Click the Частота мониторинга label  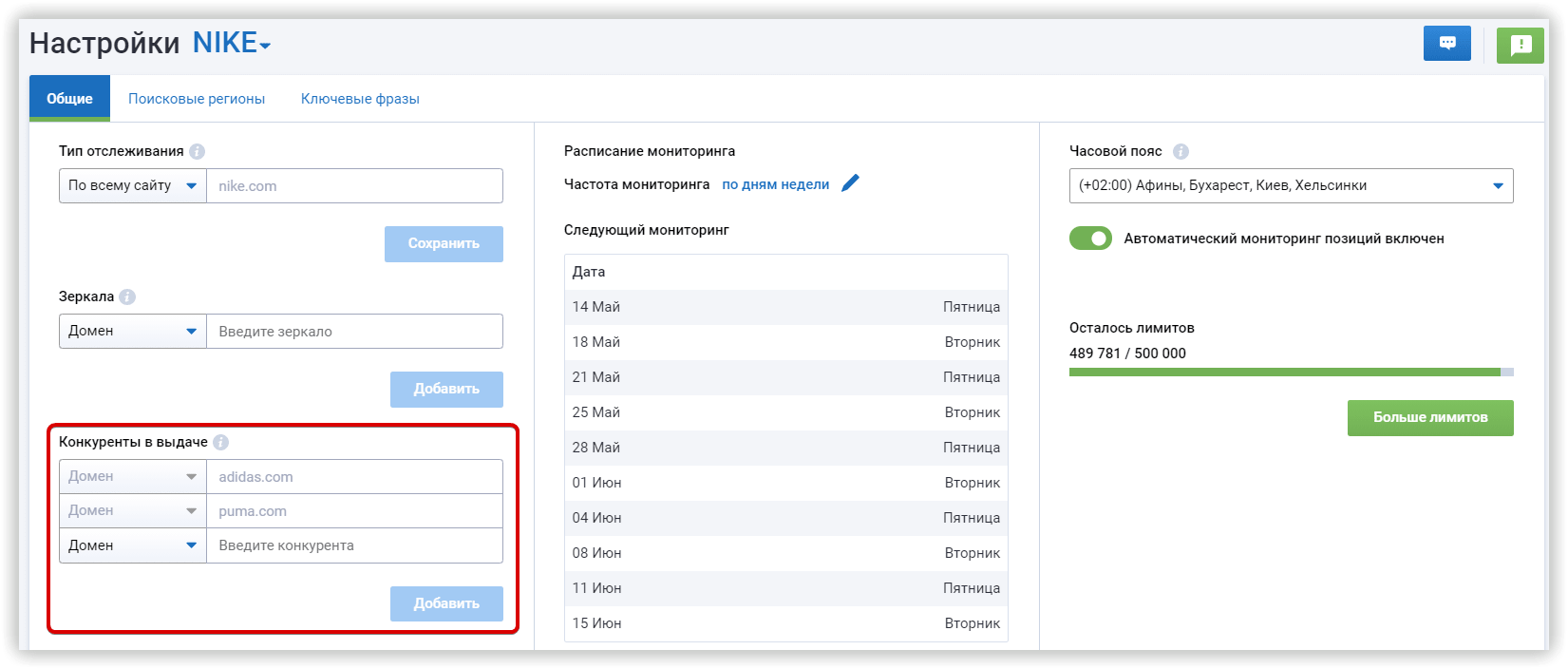click(x=637, y=184)
